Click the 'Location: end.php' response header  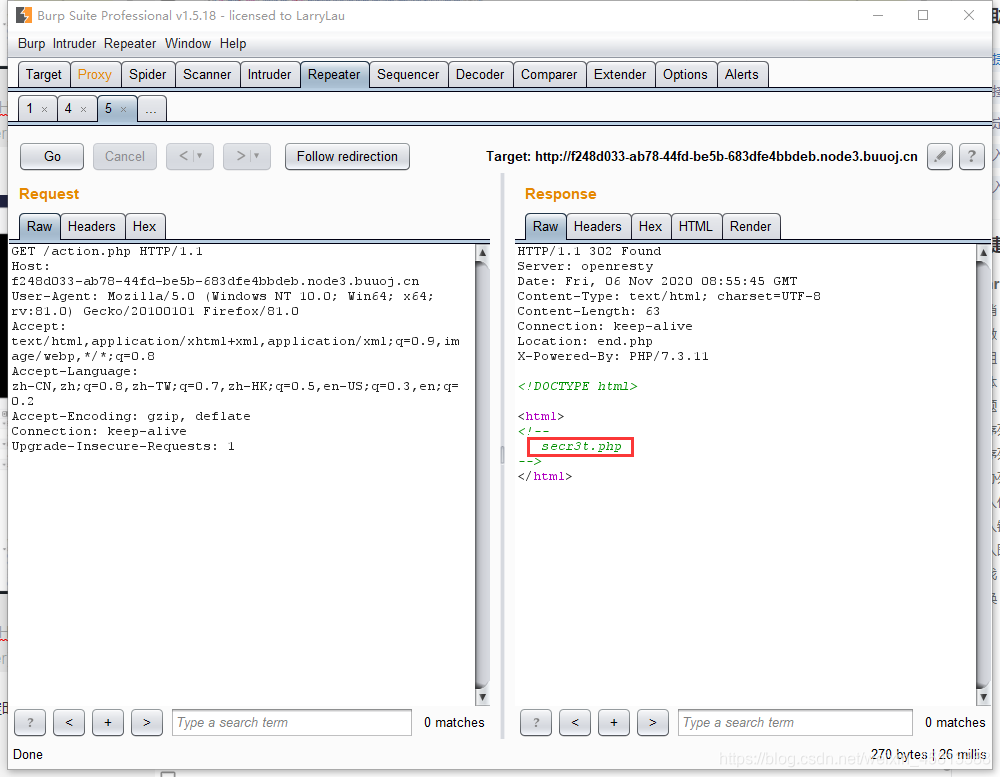[x=585, y=341]
